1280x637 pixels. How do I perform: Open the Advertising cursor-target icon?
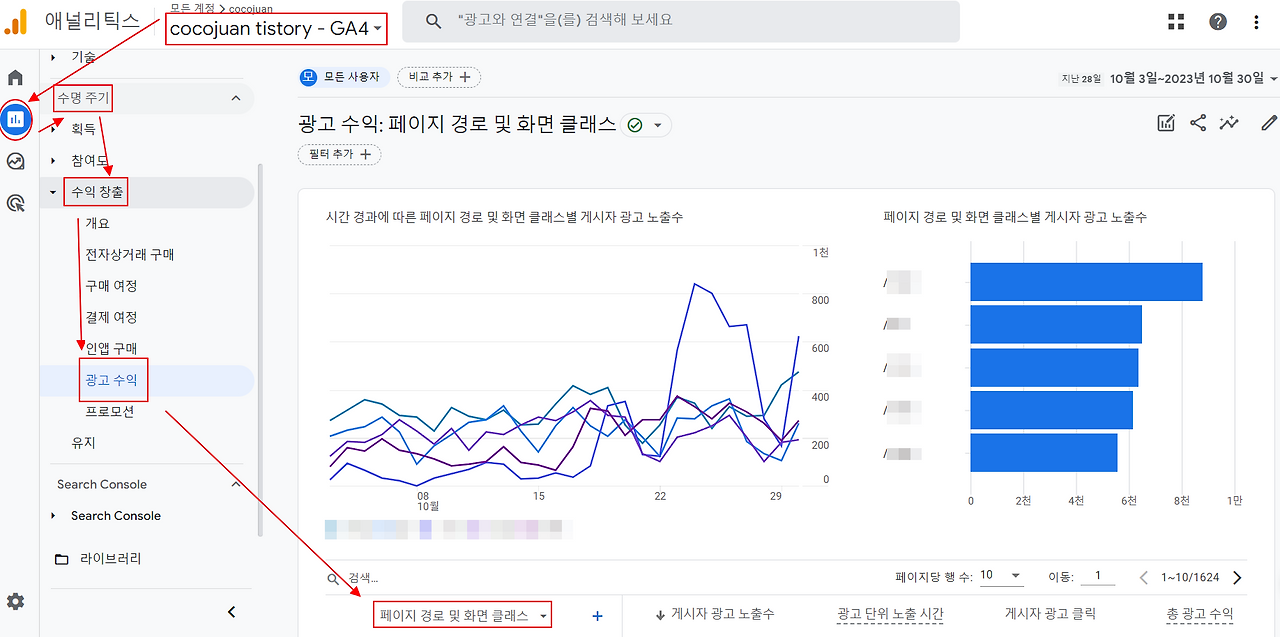click(x=15, y=203)
